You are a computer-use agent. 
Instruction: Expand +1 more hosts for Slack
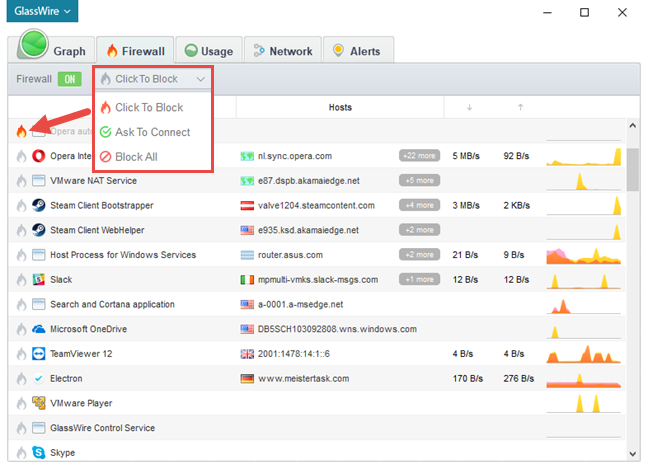(x=419, y=279)
